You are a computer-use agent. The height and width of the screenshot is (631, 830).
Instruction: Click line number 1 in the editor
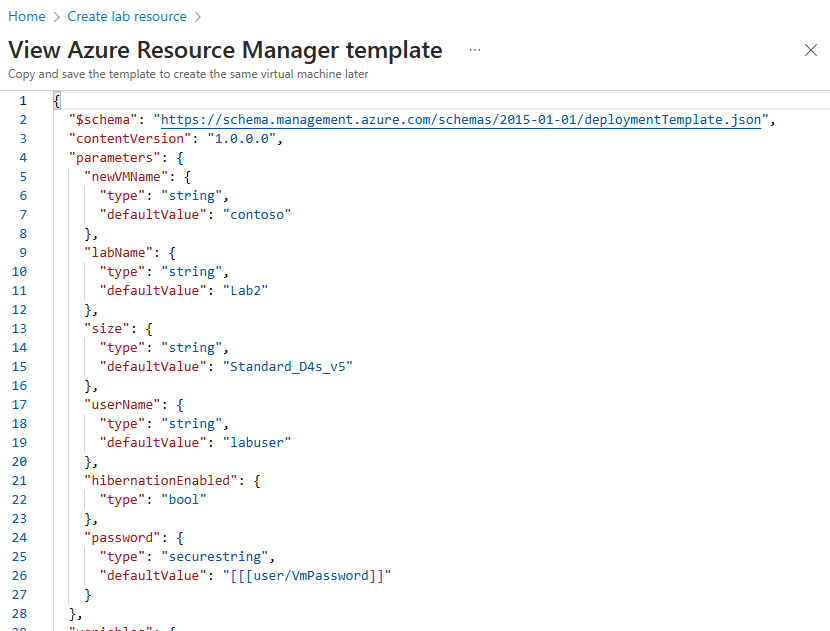click(x=23, y=100)
